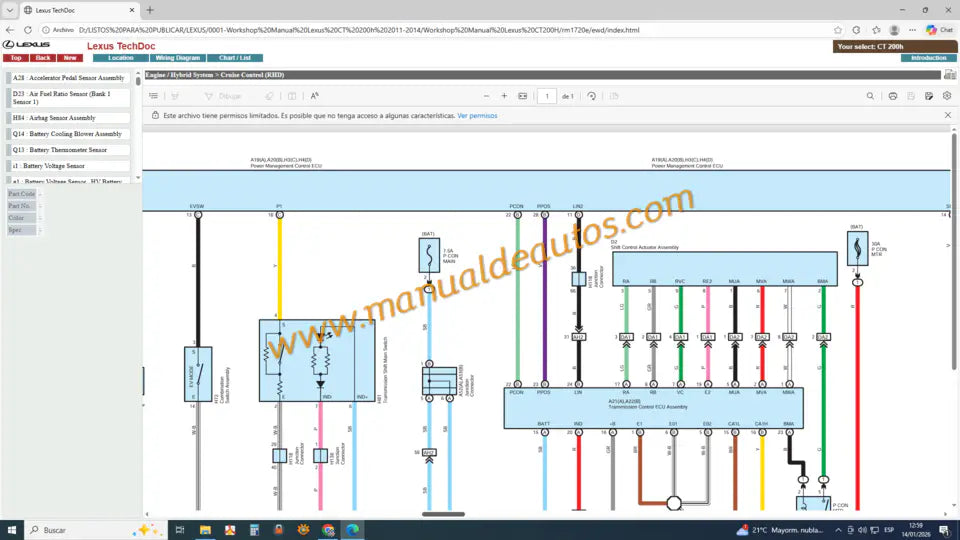Viewport: 960px width, 540px height.
Task: Click the Top navigation button
Action: point(16,58)
